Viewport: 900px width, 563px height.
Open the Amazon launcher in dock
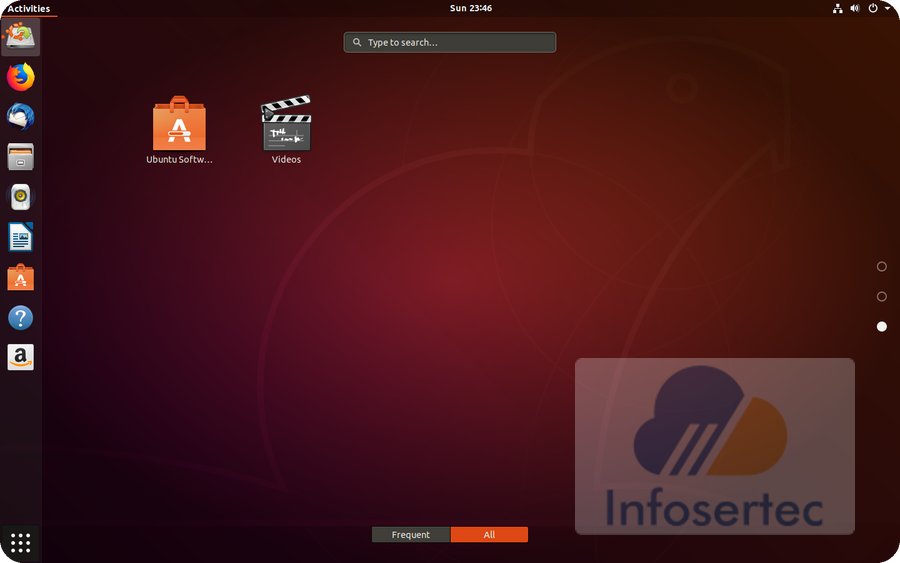coord(20,357)
